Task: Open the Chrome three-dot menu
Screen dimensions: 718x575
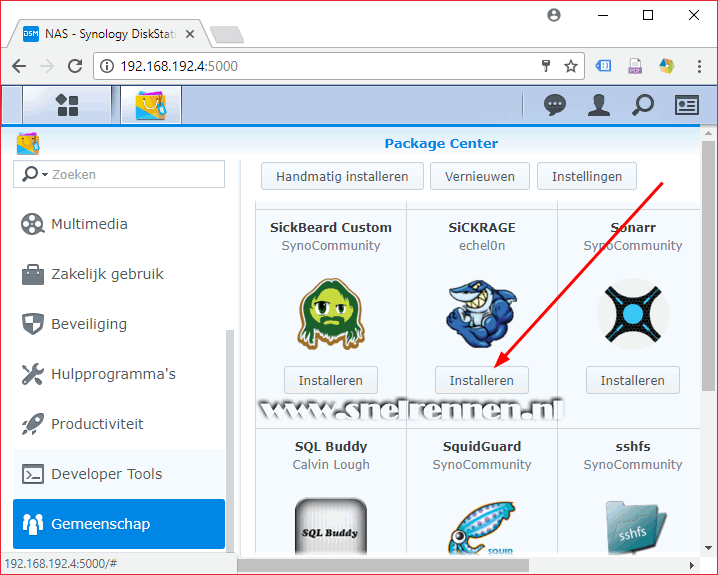Action: click(699, 66)
